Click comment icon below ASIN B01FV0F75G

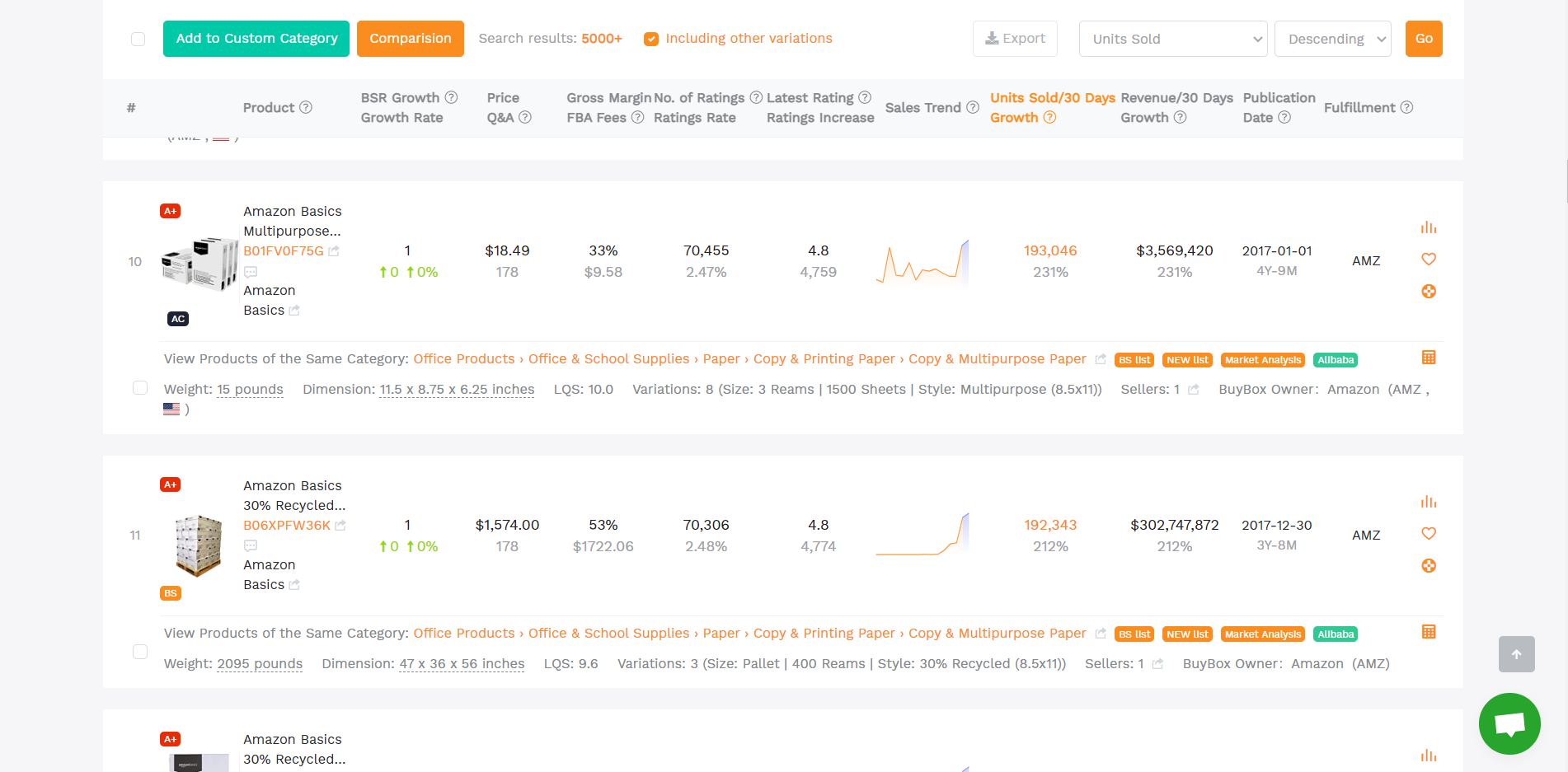point(251,272)
